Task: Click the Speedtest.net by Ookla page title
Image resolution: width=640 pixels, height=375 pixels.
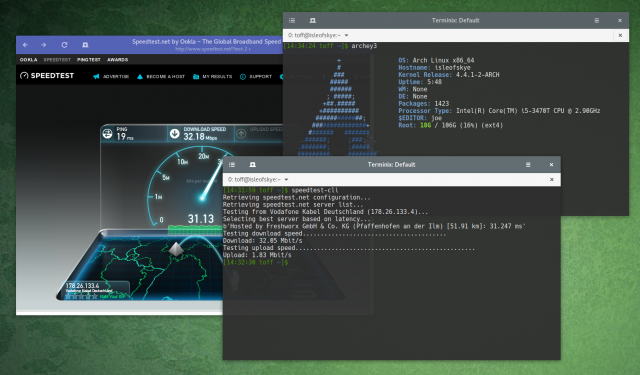Action: pyautogui.click(x=207, y=42)
